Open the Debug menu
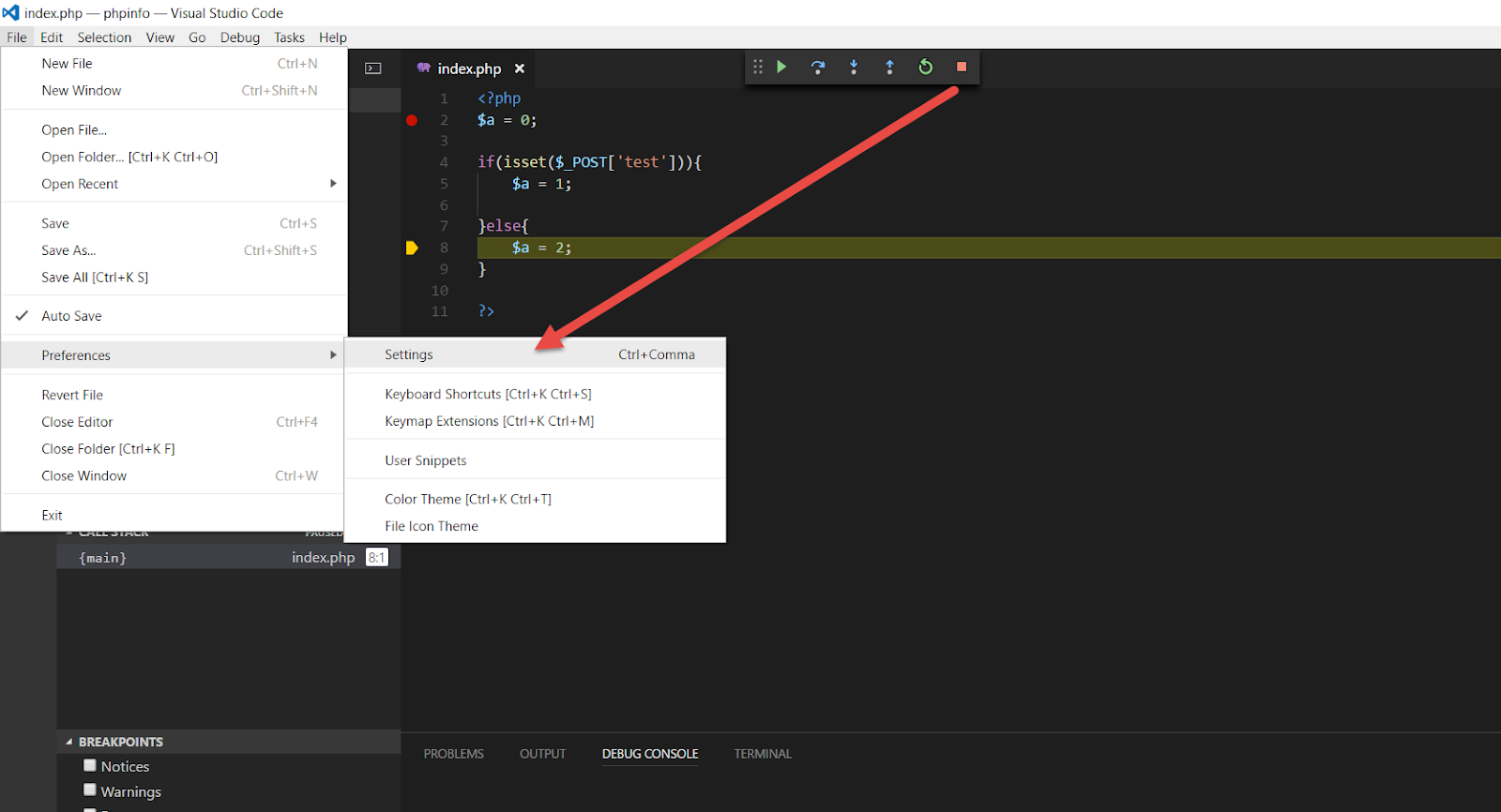The width and height of the screenshot is (1501, 812). [240, 38]
